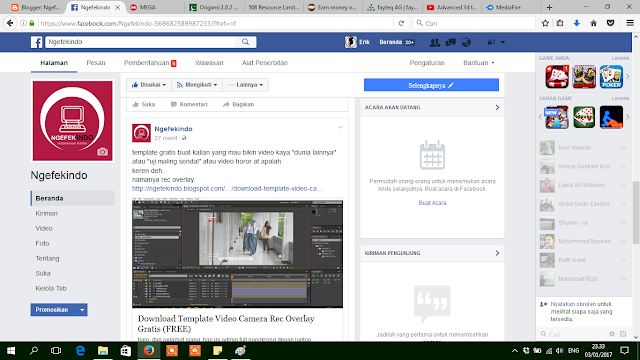Open Pengaturan page settings
Screen dimensions: 640x360
[427, 63]
